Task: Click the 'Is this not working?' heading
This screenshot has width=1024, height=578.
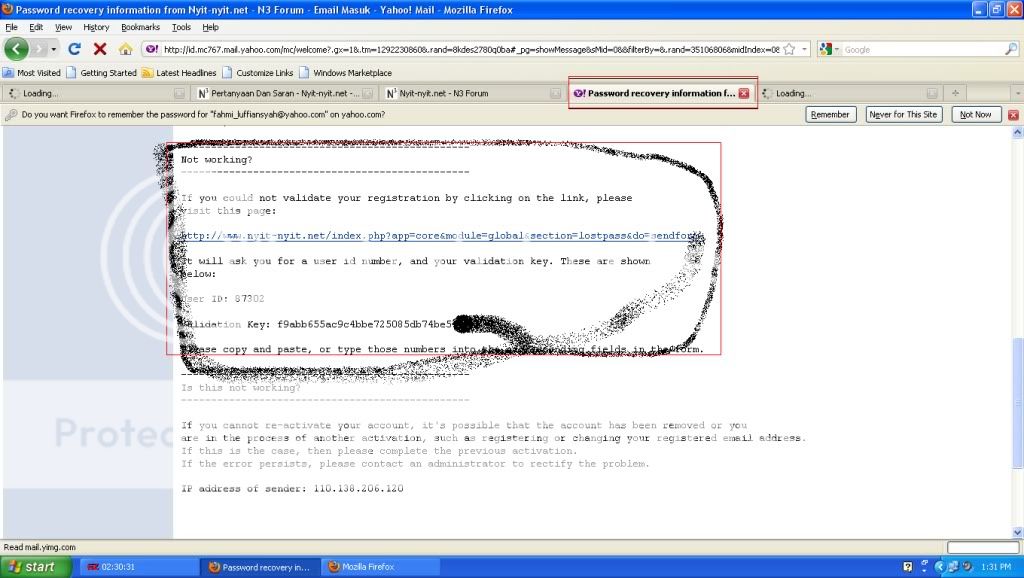Action: [x=240, y=387]
